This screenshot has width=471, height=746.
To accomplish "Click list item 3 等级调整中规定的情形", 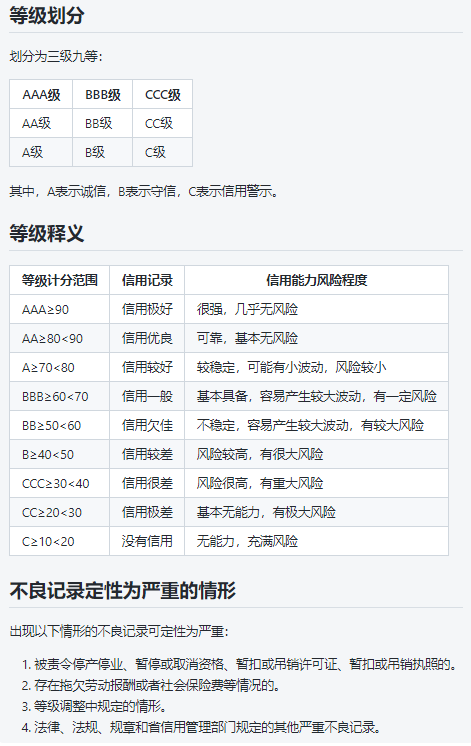I will (94, 706).
